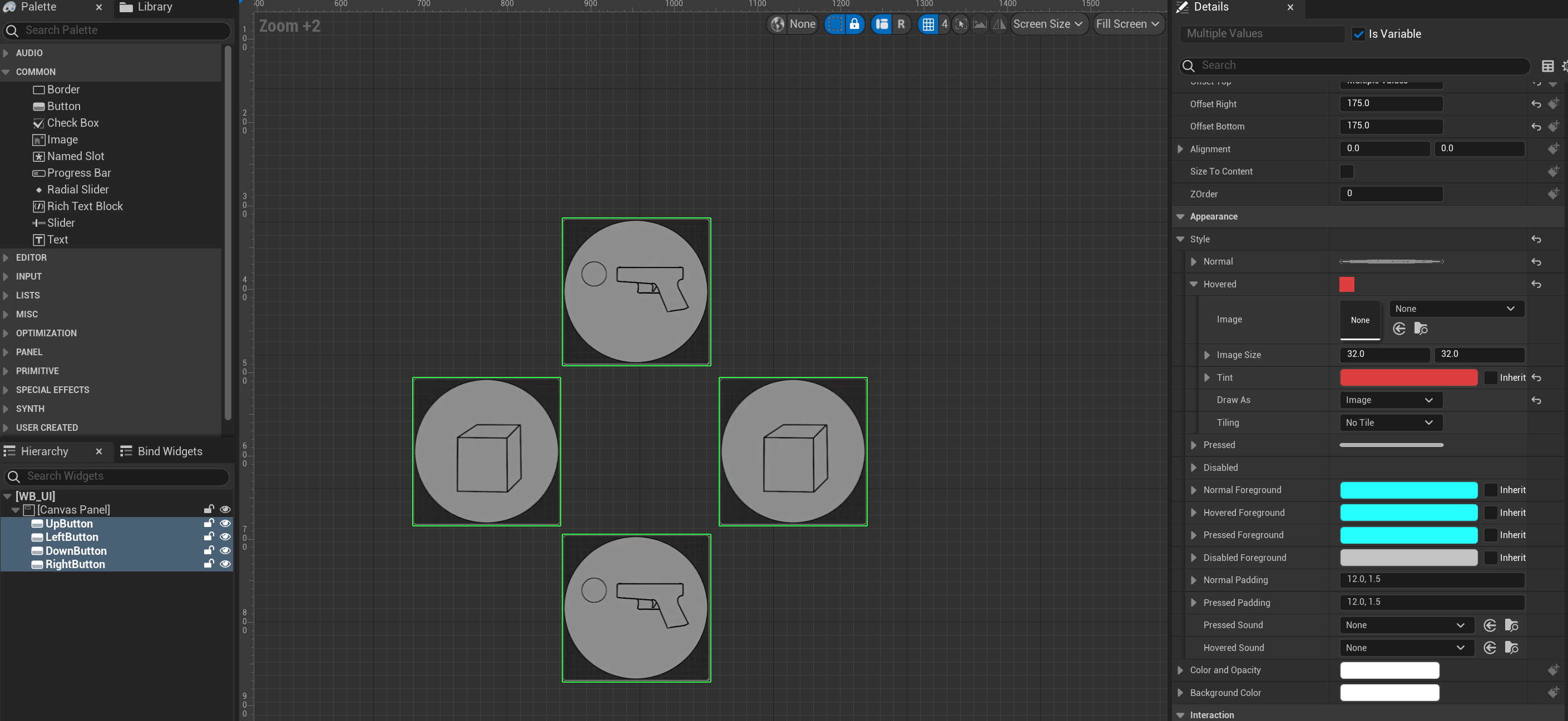Viewport: 1568px width, 721px height.
Task: Click the respect locks padlock icon
Action: pos(854,24)
